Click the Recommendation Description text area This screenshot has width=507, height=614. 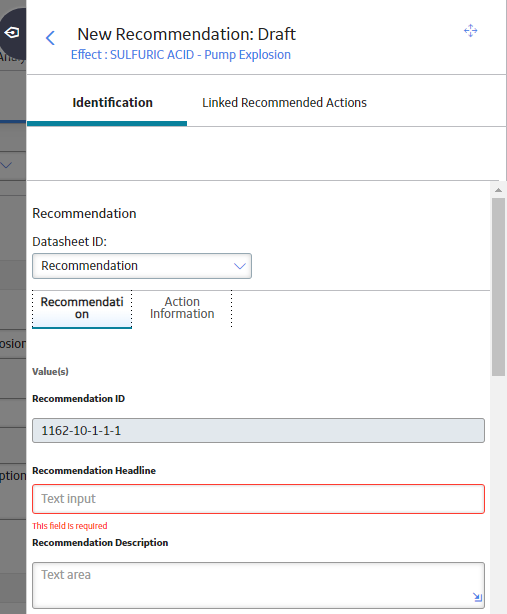[258, 585]
